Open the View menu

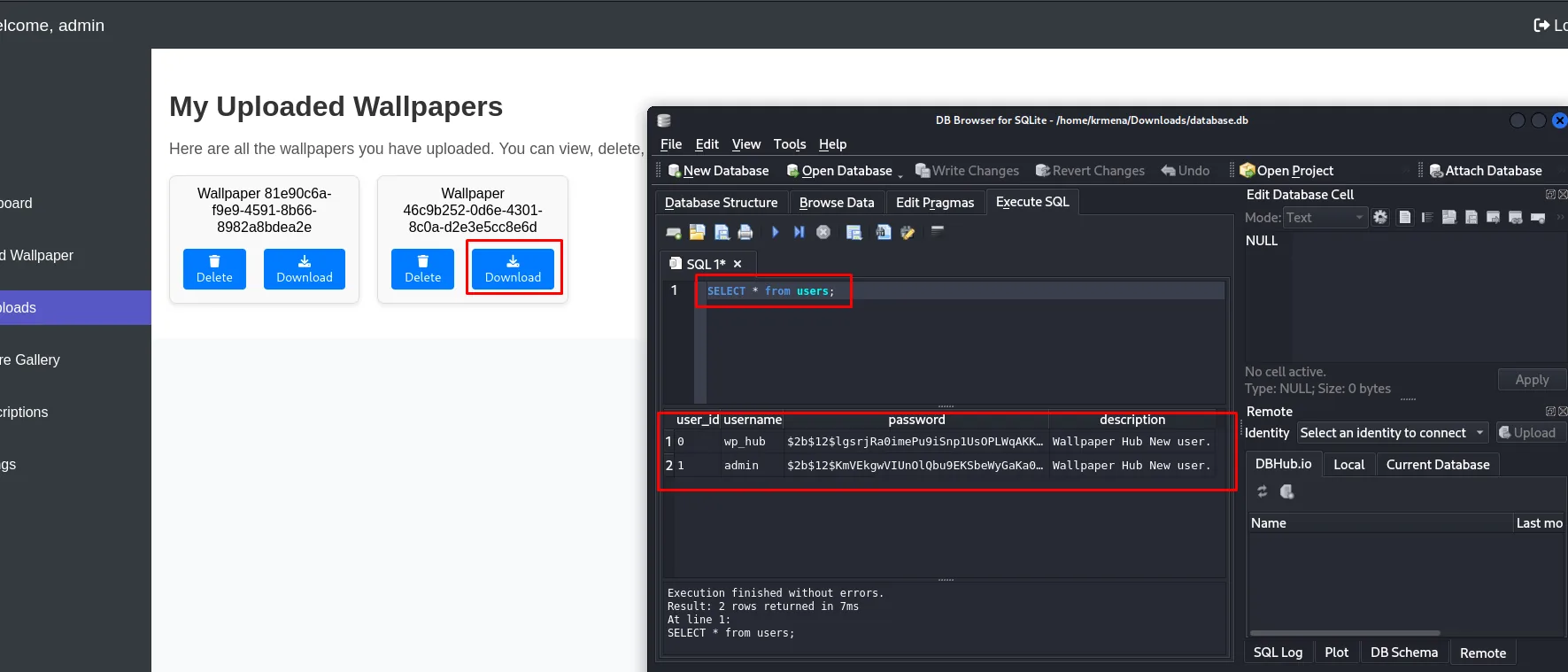[745, 144]
